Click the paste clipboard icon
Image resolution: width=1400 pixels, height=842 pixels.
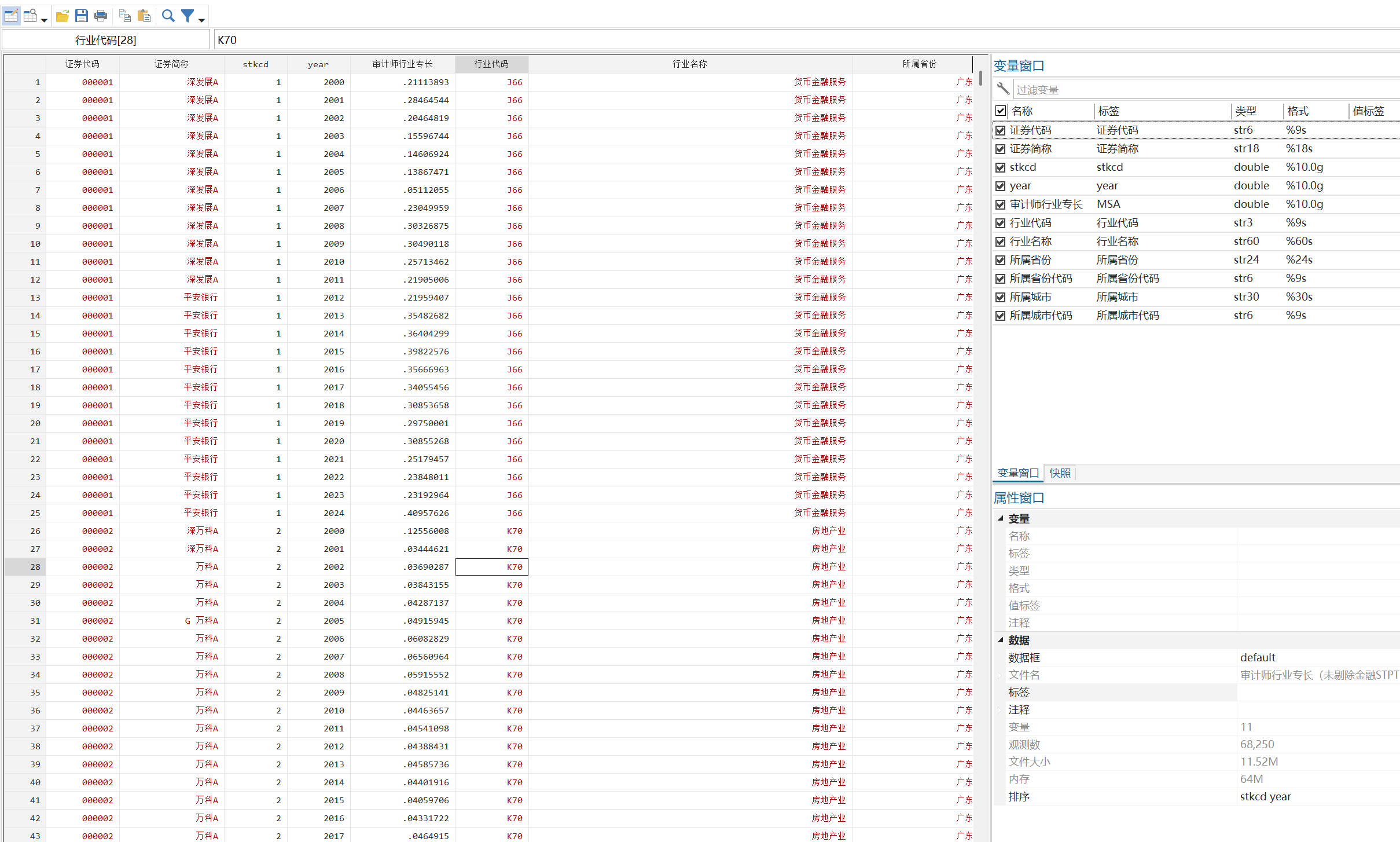[144, 16]
